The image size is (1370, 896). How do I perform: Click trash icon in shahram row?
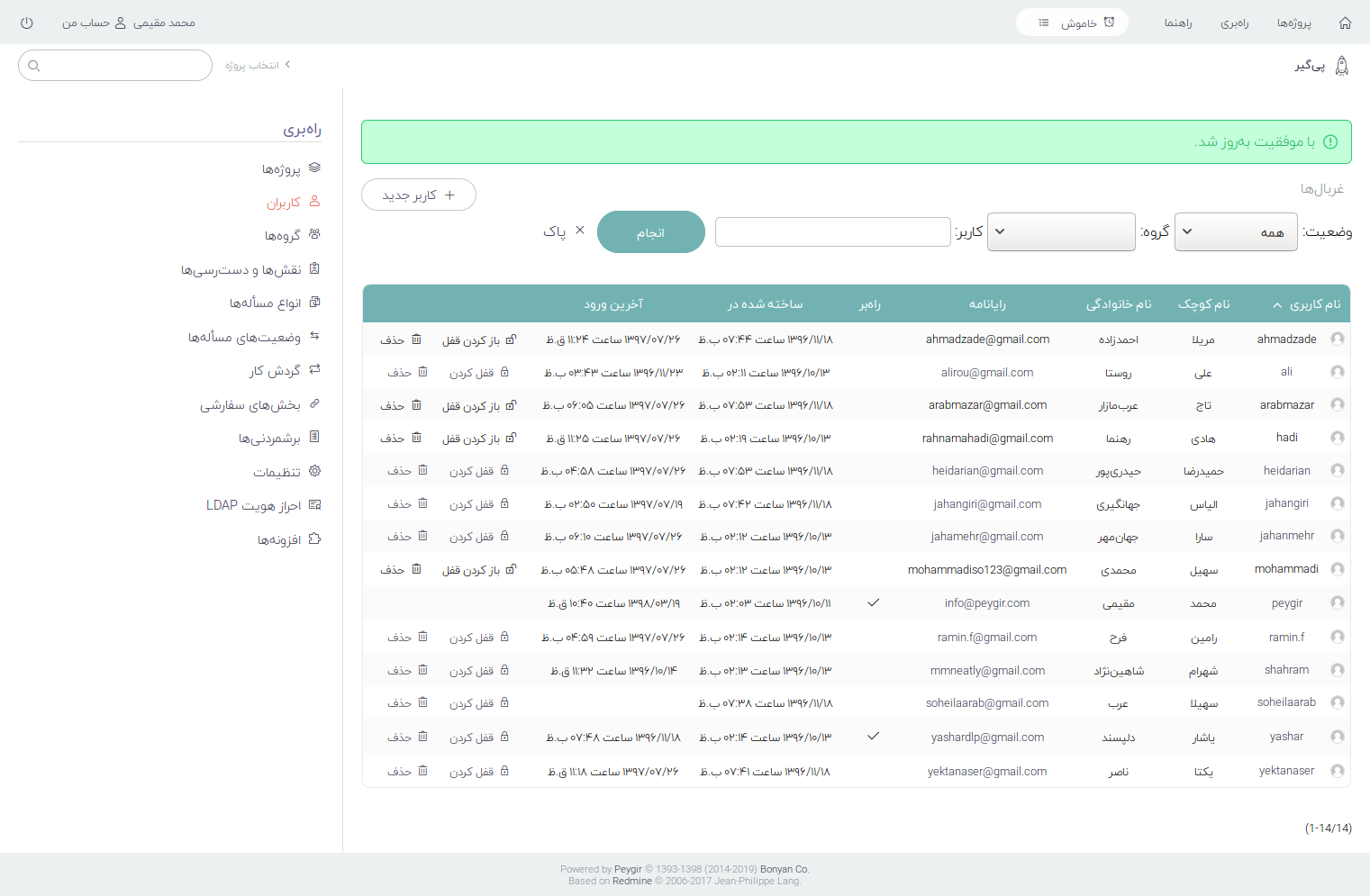422,670
